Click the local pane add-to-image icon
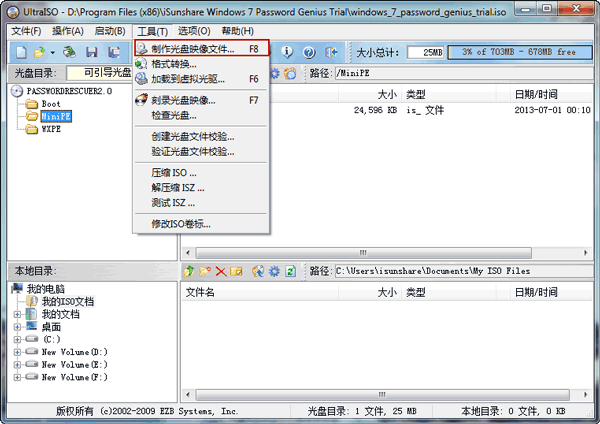This screenshot has width=600, height=424. pyautogui.click(x=258, y=271)
